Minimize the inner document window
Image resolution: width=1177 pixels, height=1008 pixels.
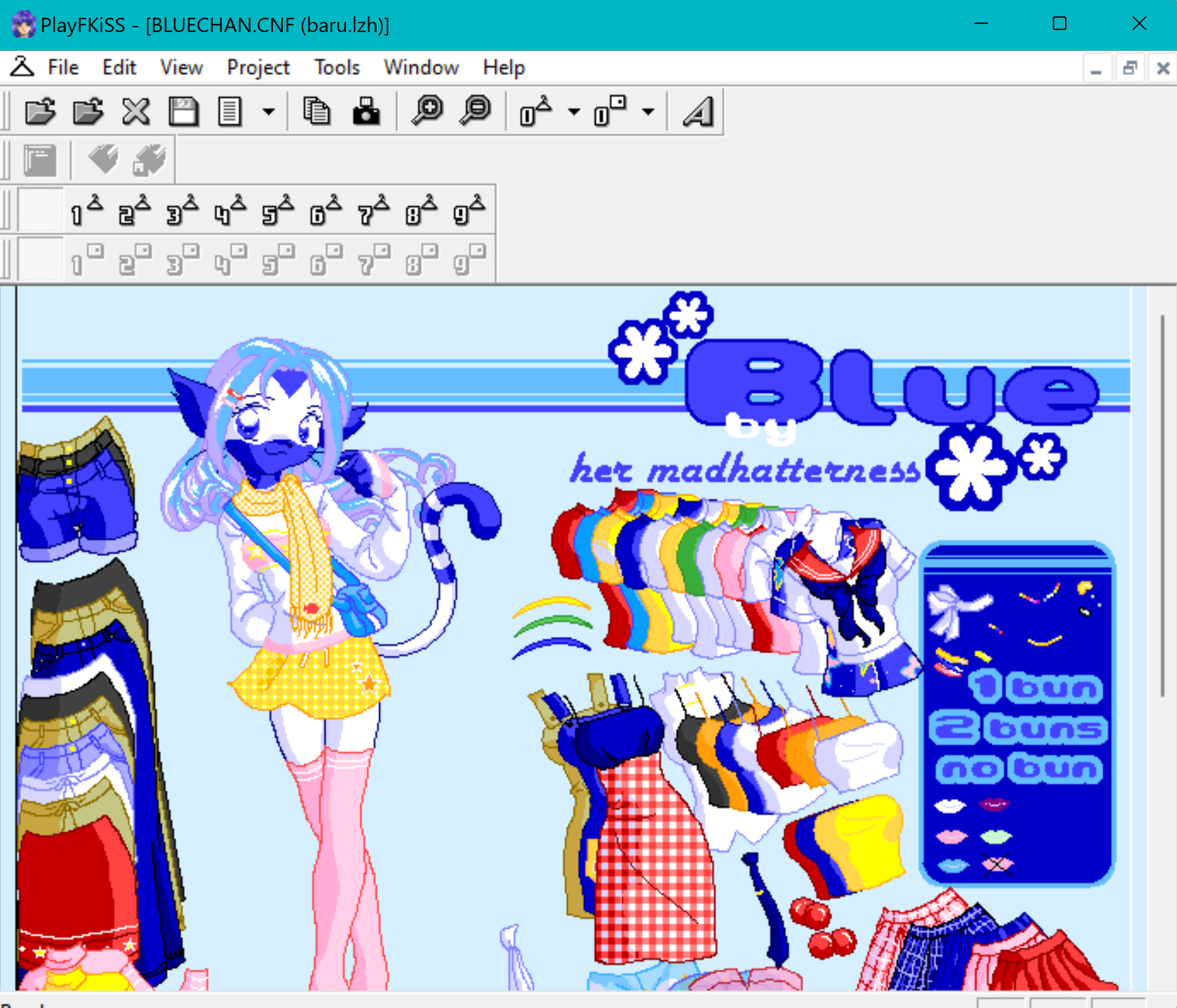pyautogui.click(x=1096, y=68)
